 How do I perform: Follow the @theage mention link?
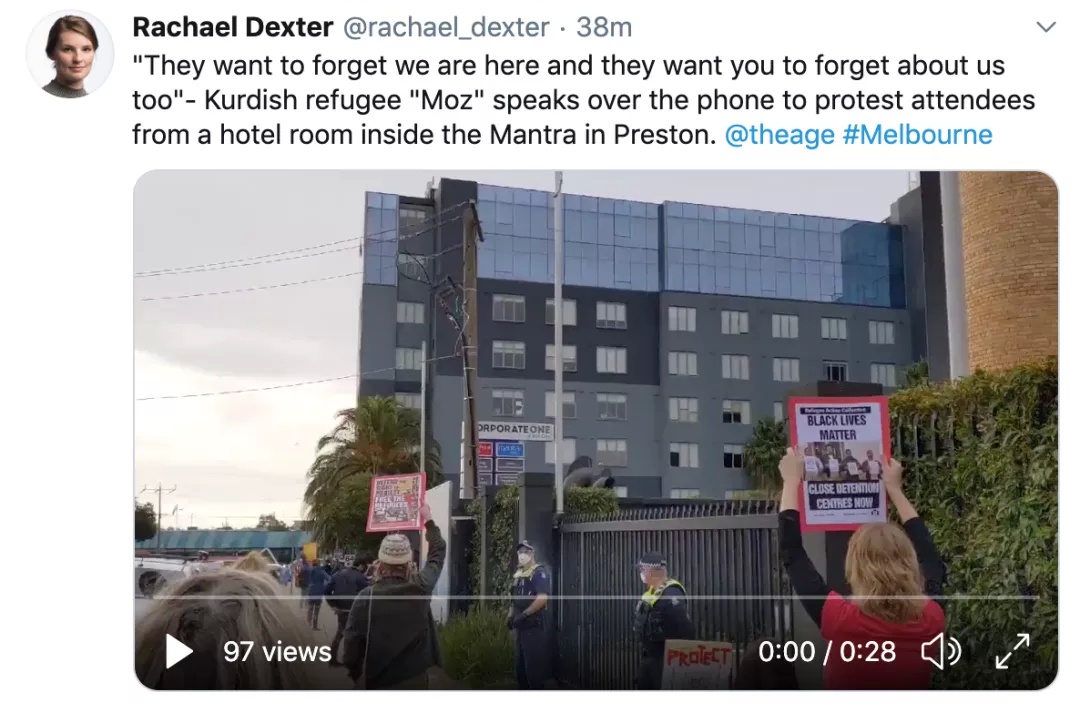779,134
